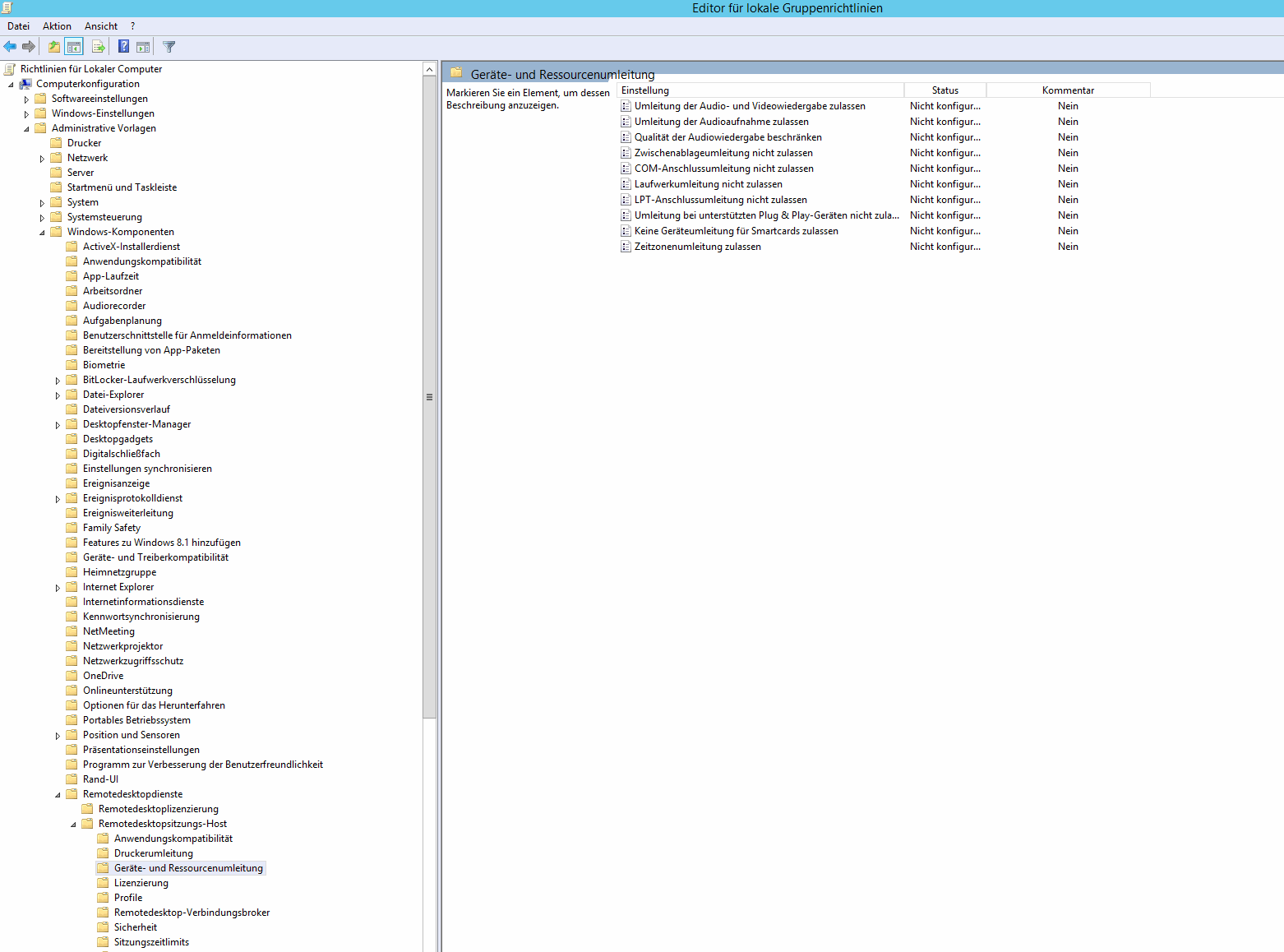Screen dimensions: 1284x952
Task: Expand the Netzwerk folder node
Action: [x=42, y=159]
